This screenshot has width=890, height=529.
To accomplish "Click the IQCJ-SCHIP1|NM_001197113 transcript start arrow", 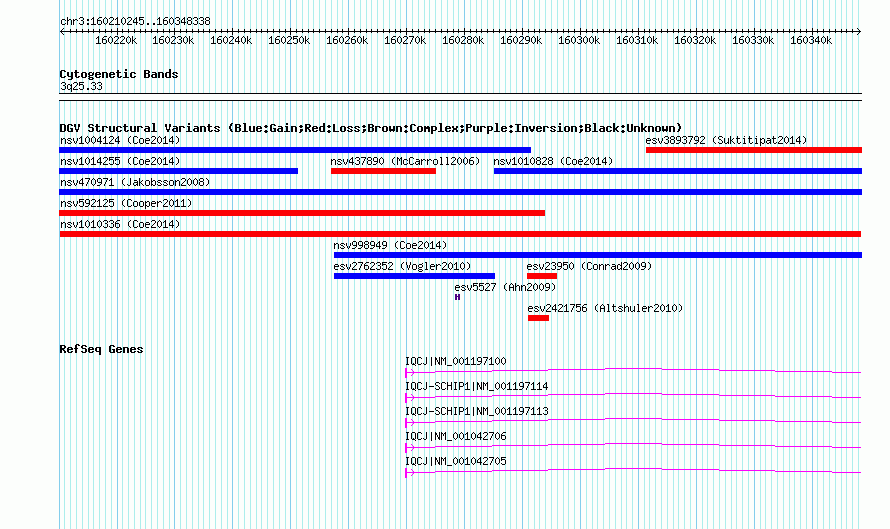I will pos(410,423).
